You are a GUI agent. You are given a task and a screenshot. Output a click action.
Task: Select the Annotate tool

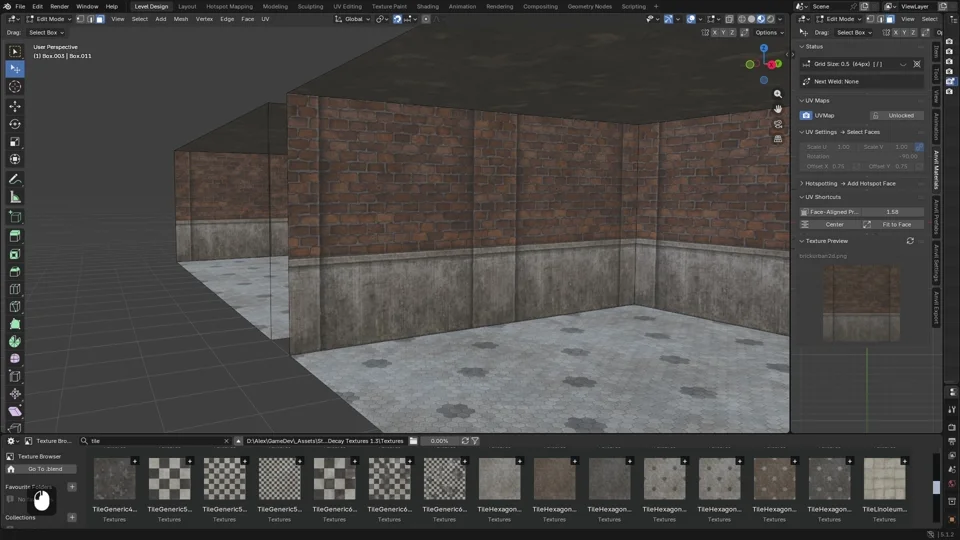15,179
